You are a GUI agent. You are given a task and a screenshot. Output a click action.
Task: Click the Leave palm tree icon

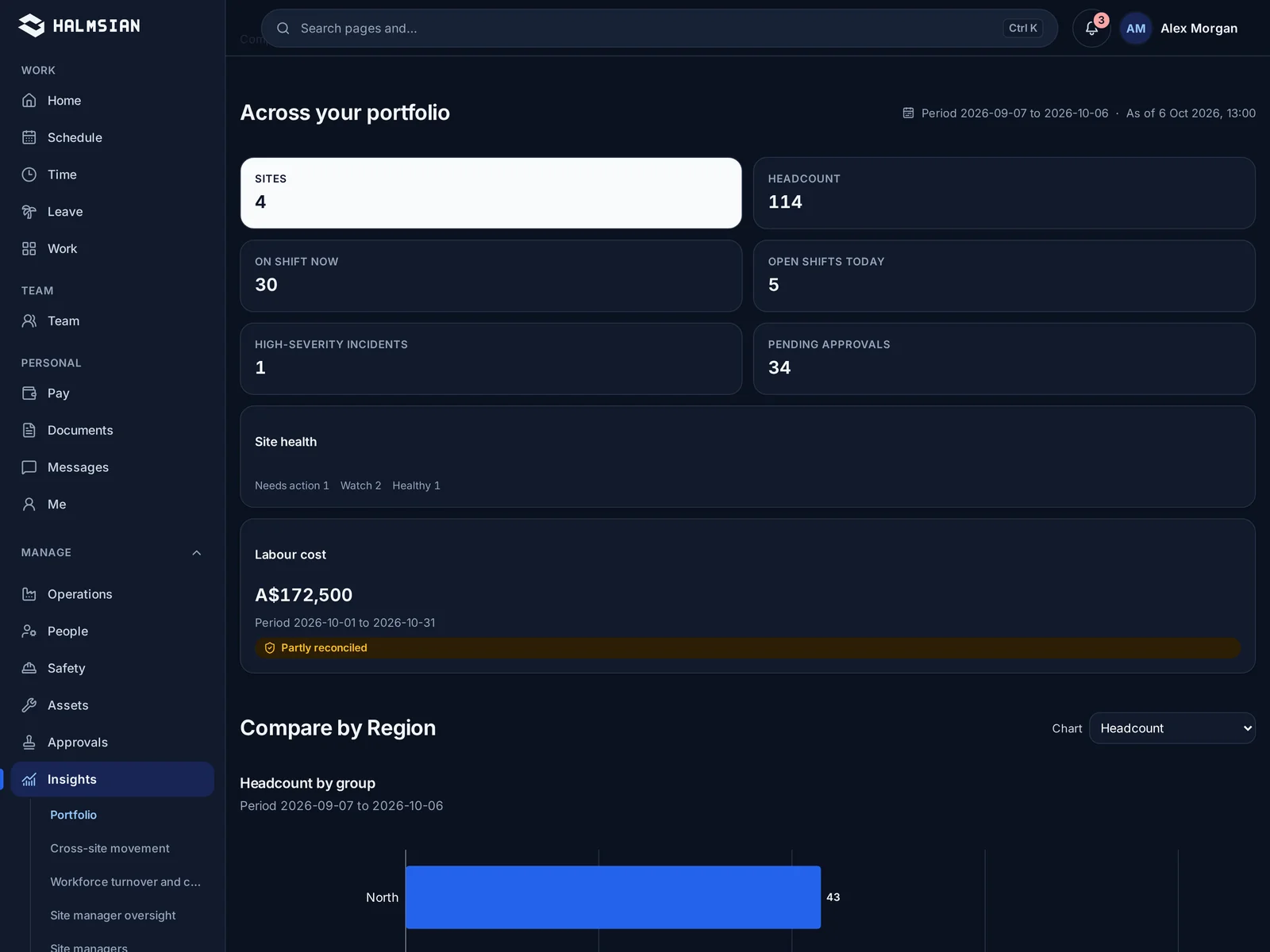tap(29, 212)
